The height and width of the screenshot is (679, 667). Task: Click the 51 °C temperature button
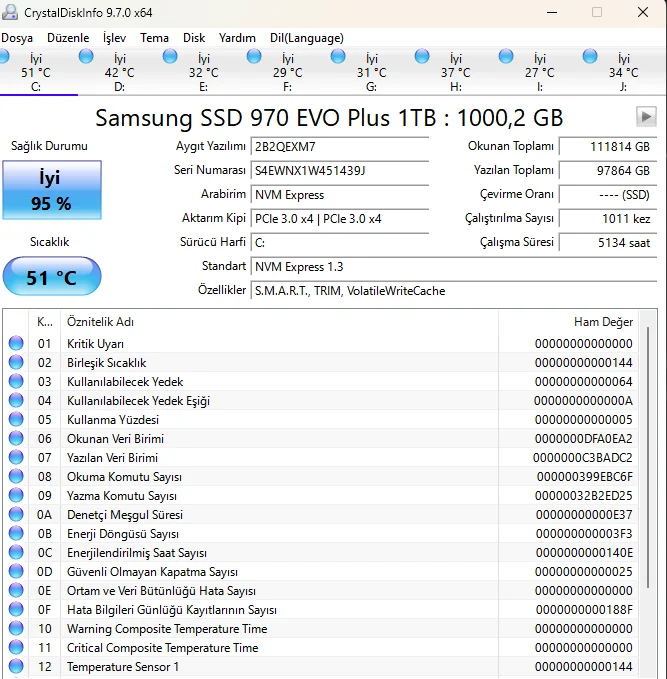[x=52, y=276]
